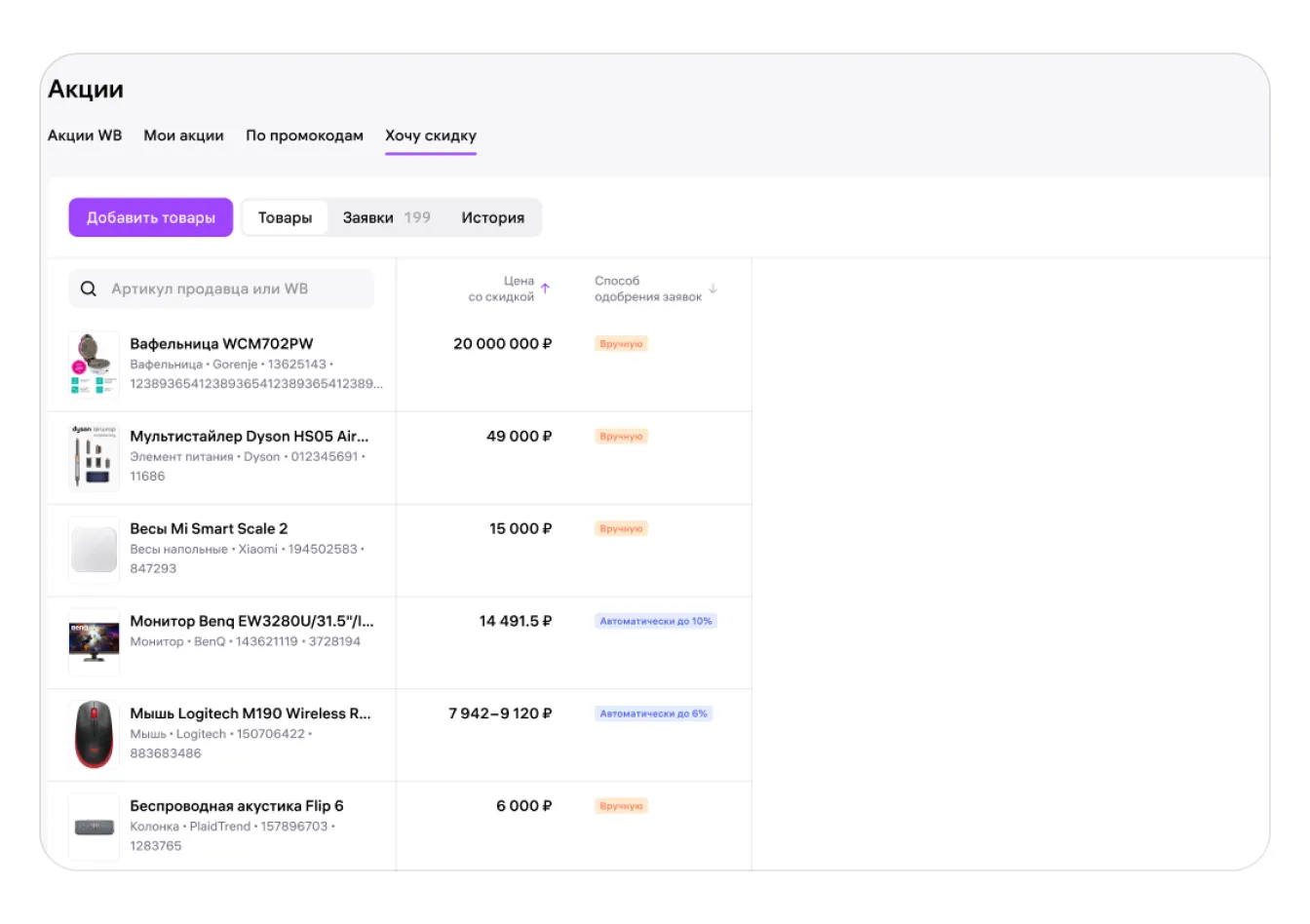Click the Вафельница WCM702PW product title
This screenshot has width=1310, height=924.
coord(221,343)
